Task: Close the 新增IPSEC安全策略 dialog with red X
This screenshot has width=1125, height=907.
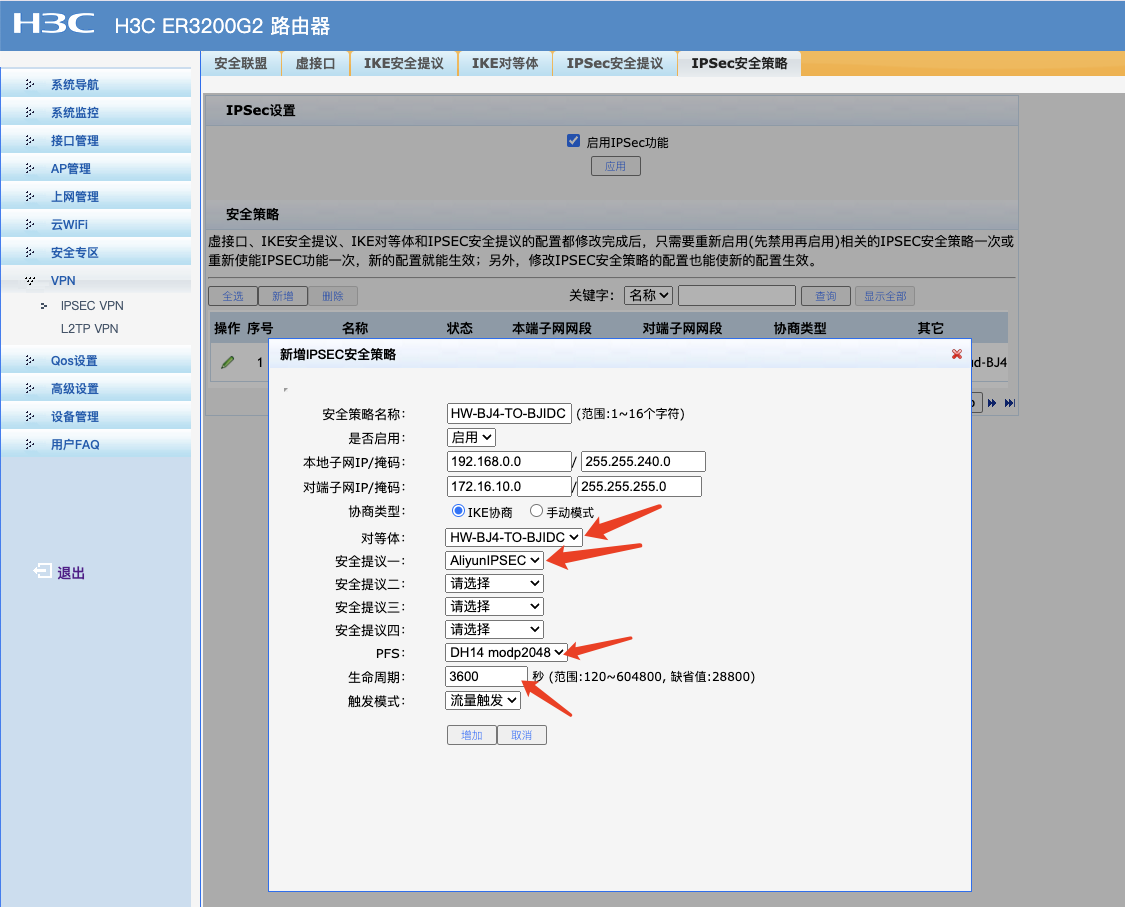Action: pyautogui.click(x=956, y=354)
